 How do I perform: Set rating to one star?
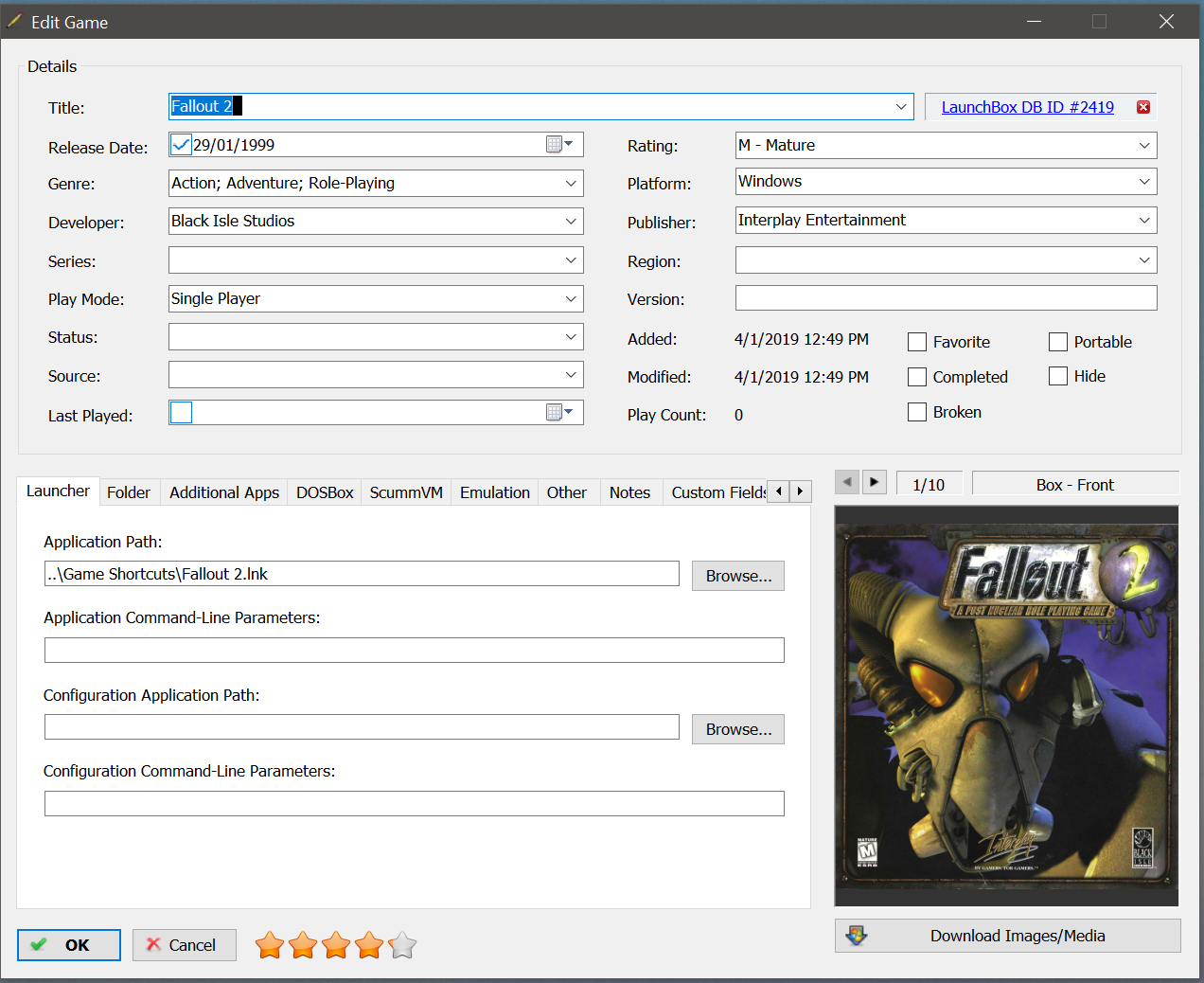click(270, 945)
